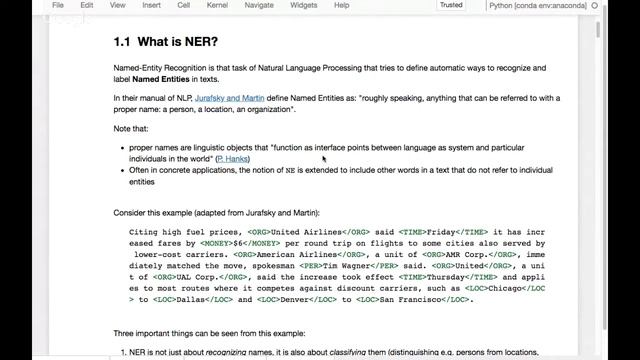Click 'Three important things can be seen' line
640x360 pixels.
pyautogui.click(x=209, y=333)
